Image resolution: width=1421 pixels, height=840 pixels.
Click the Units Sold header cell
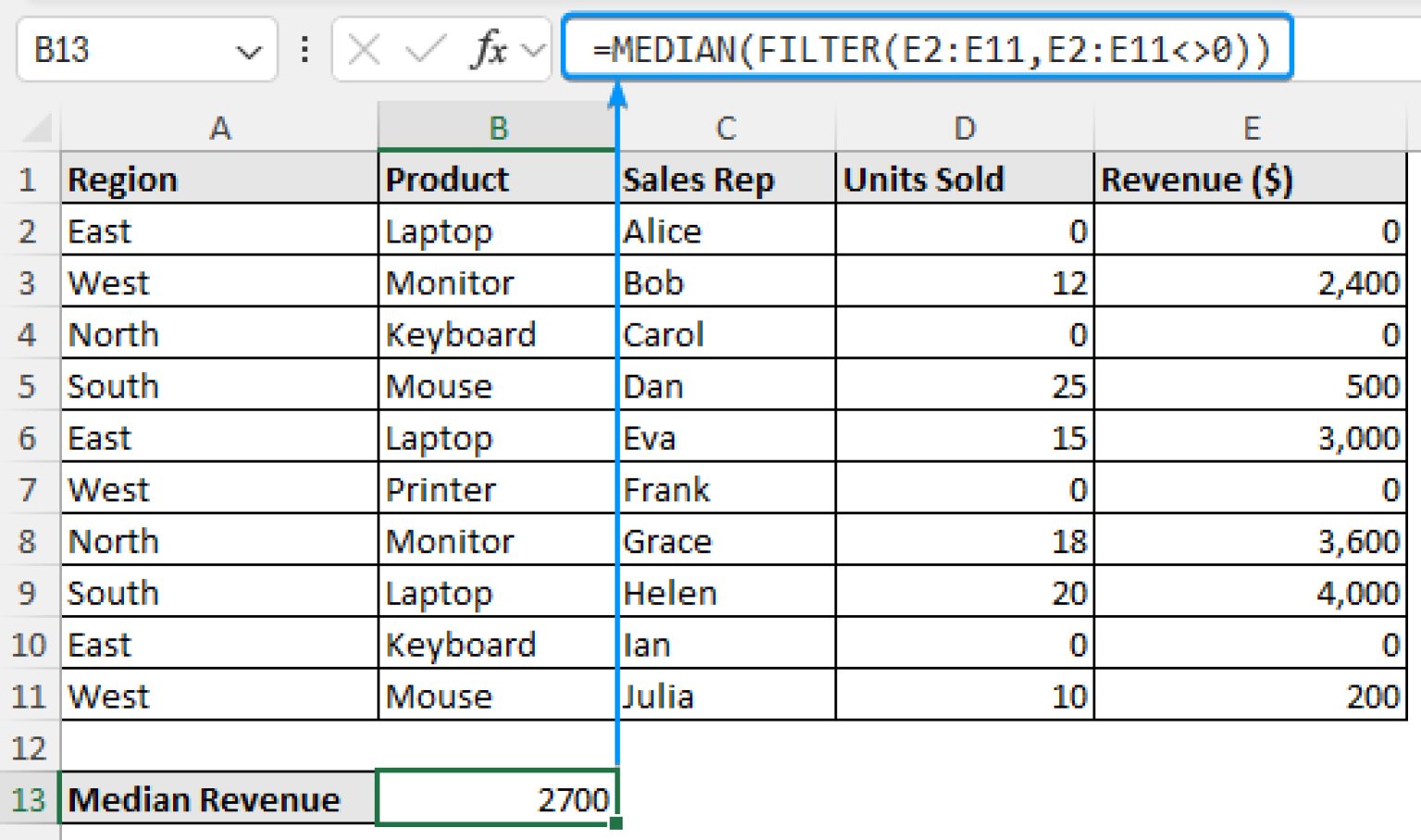965,179
